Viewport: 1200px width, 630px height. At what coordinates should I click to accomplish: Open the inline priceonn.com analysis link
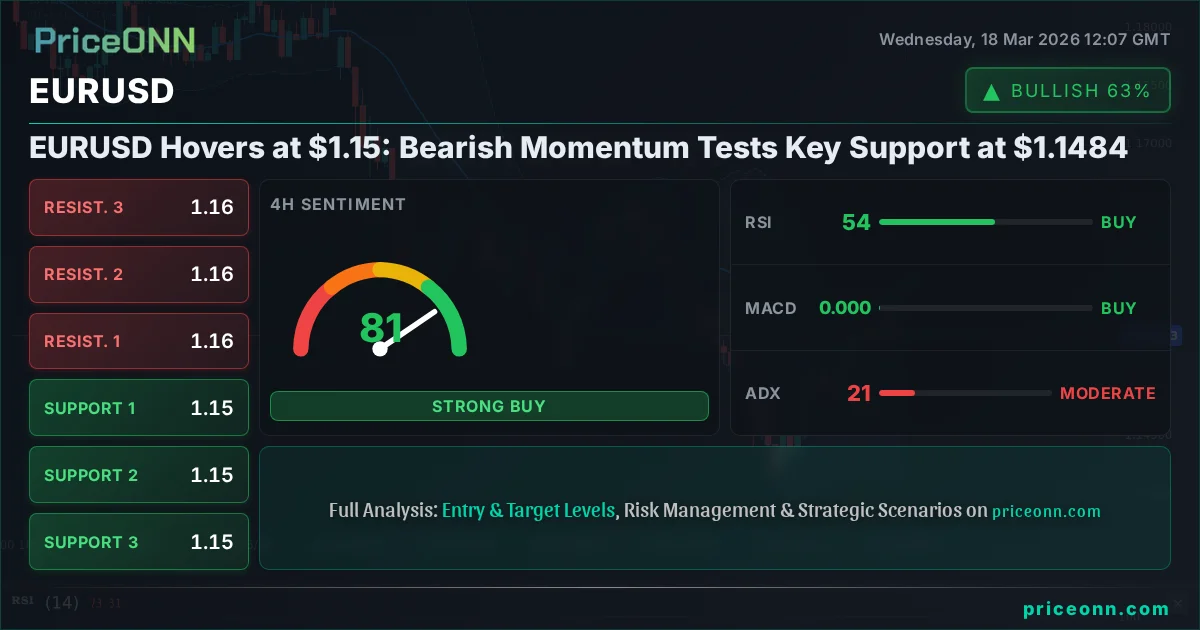point(1046,511)
